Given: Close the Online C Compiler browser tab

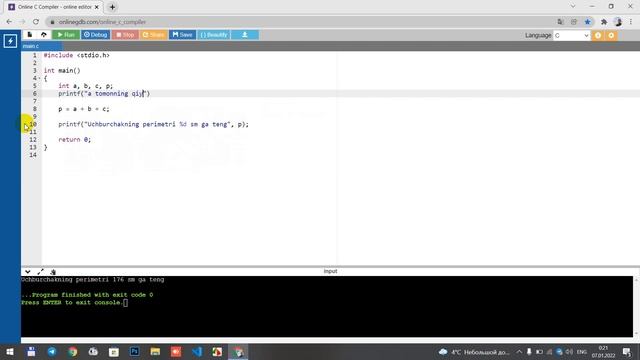Looking at the screenshot, I should pyautogui.click(x=97, y=7).
